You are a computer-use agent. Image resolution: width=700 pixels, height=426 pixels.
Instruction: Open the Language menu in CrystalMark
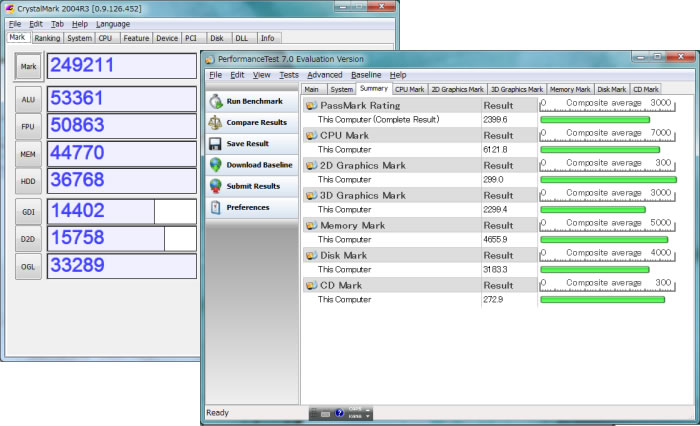click(113, 24)
